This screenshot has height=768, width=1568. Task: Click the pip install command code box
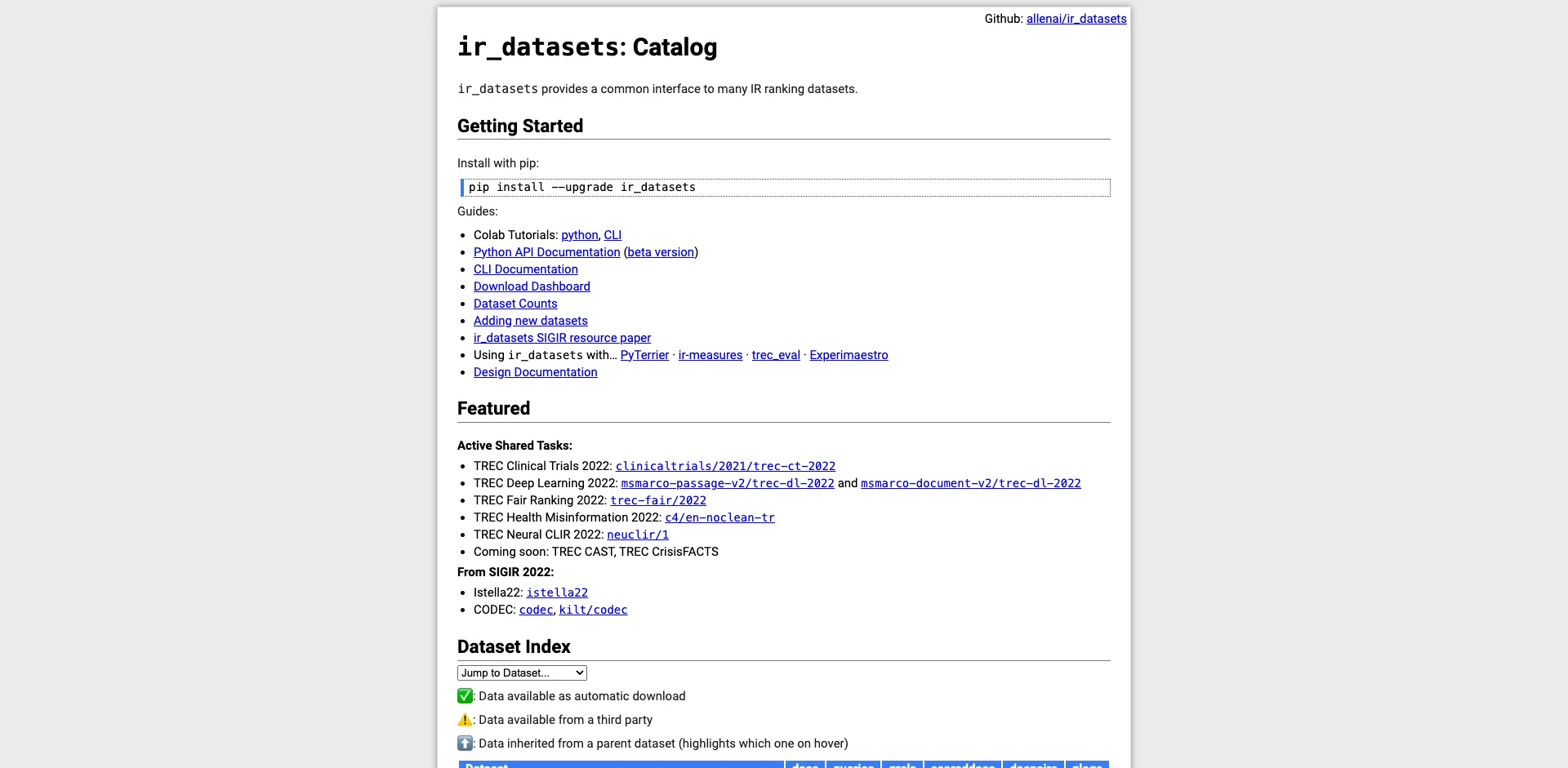786,188
